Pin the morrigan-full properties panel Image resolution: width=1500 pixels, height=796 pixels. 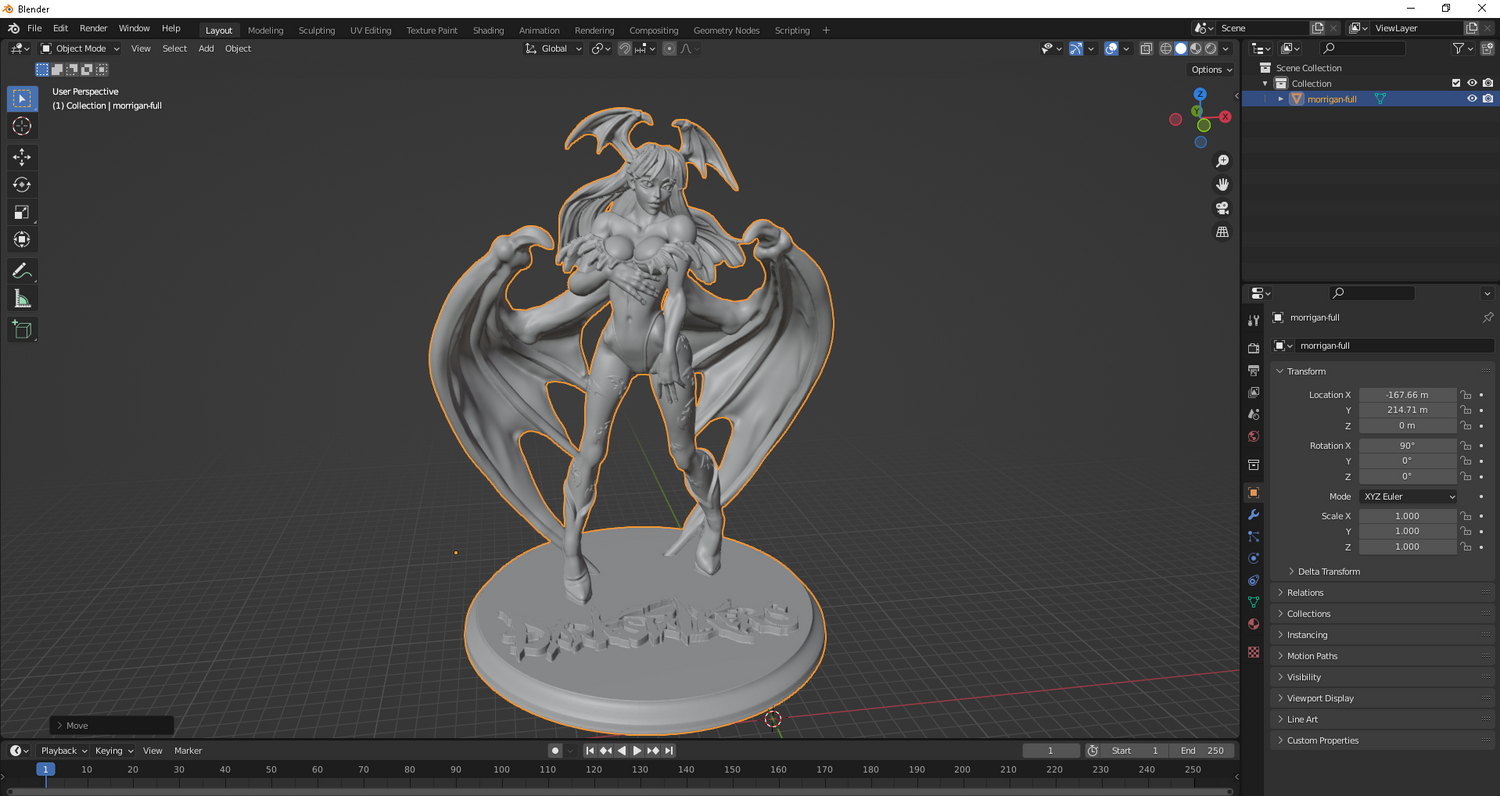click(1487, 317)
